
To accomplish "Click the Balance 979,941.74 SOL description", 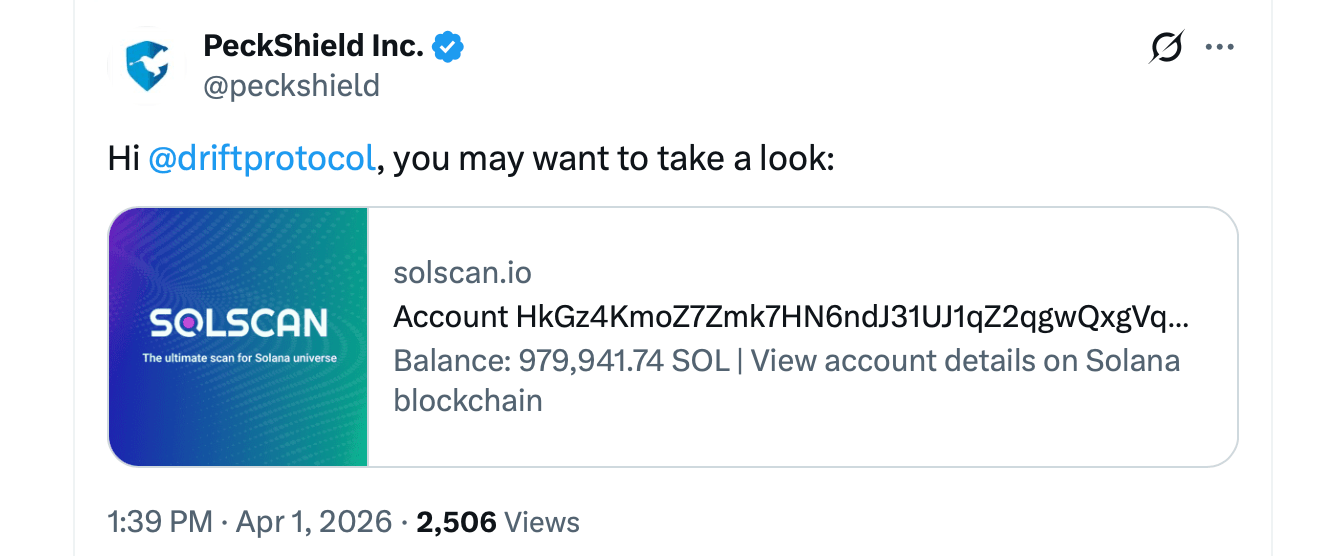I will [x=561, y=360].
